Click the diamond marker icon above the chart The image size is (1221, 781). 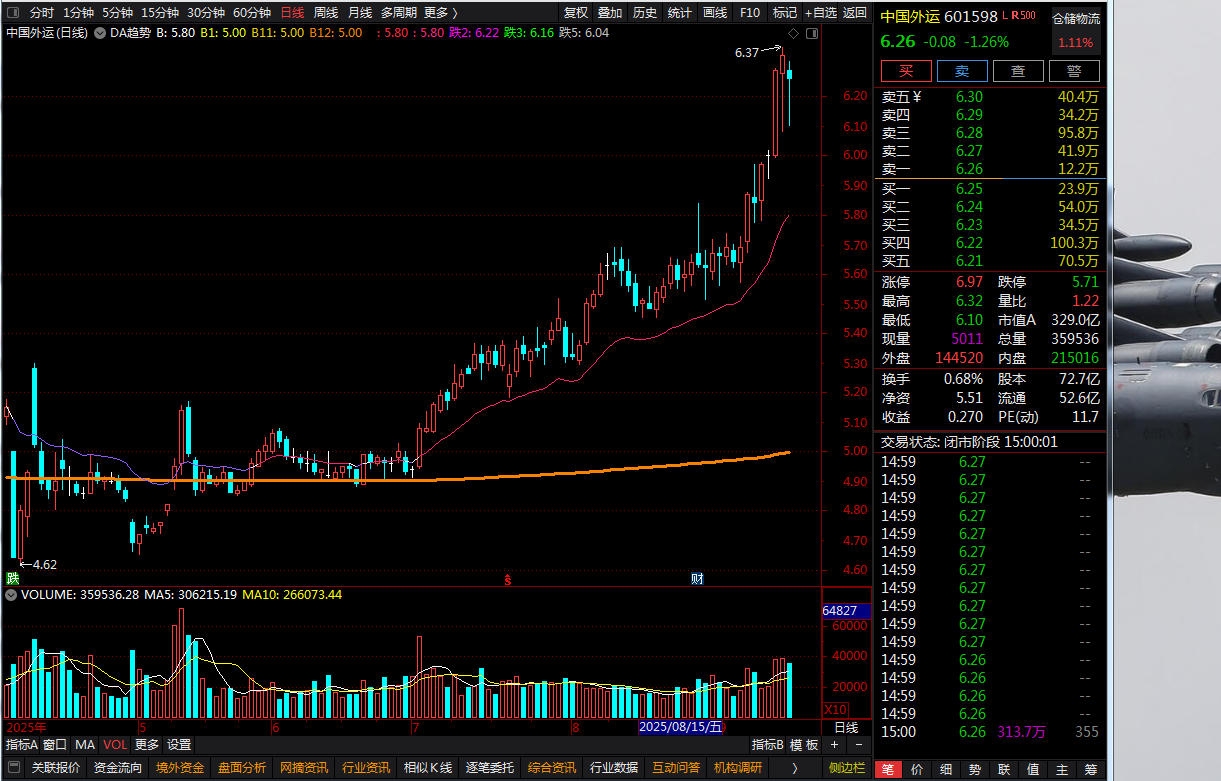coord(794,33)
